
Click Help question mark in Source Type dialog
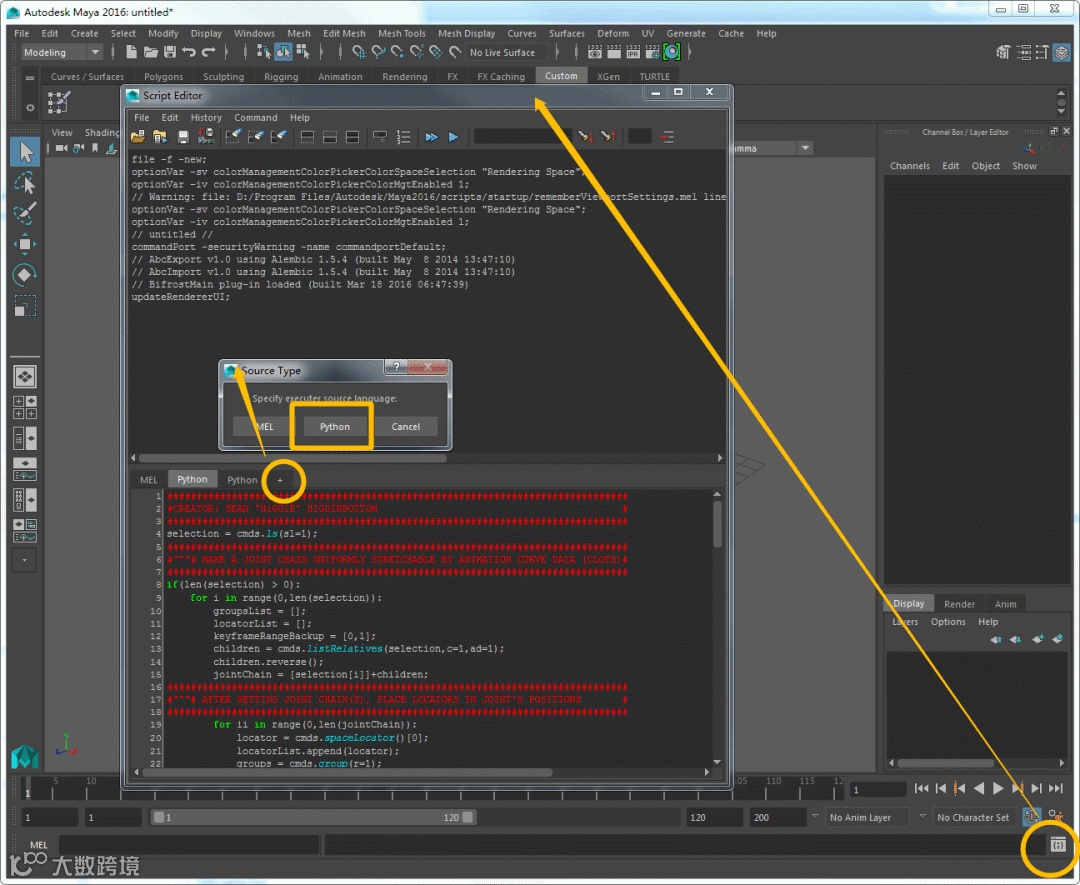(396, 367)
